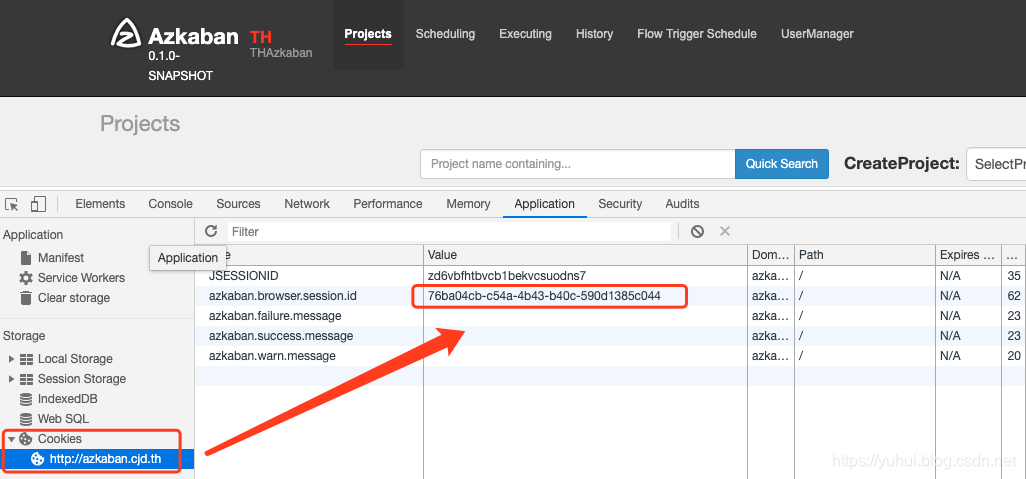Select IndexedDB in the Storage section
This screenshot has width=1026, height=479.
click(67, 399)
